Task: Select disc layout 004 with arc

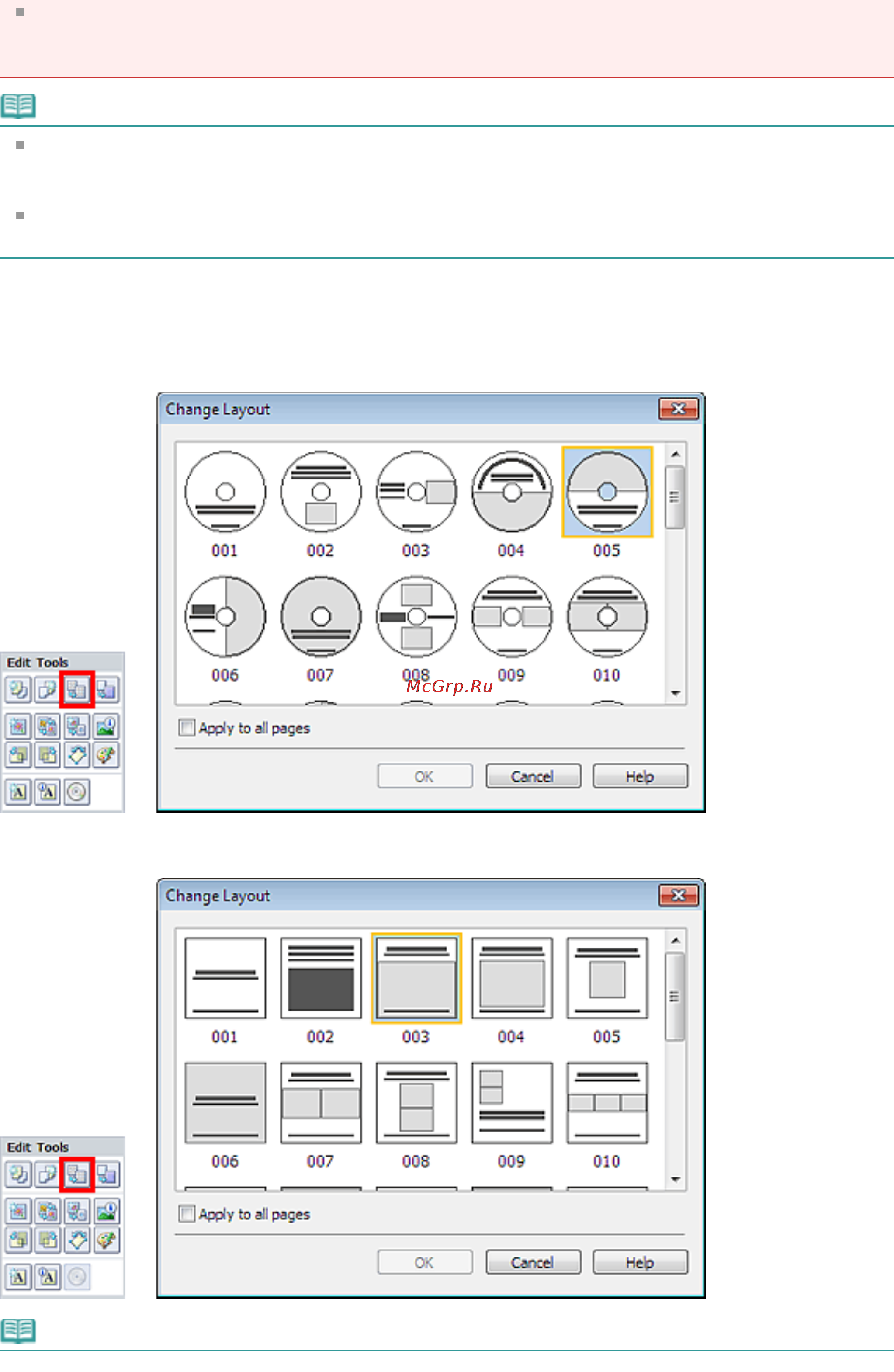Action: coord(512,492)
